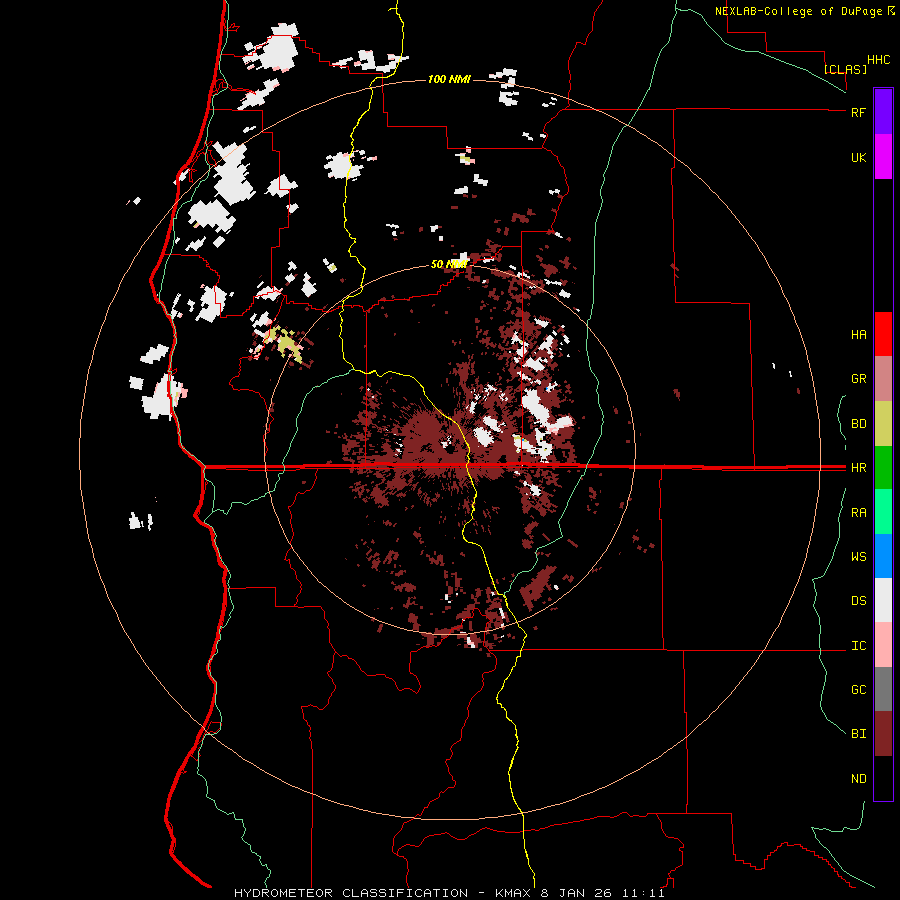The image size is (900, 900).
Task: Click the BD yellow legend color block
Action: point(883,424)
